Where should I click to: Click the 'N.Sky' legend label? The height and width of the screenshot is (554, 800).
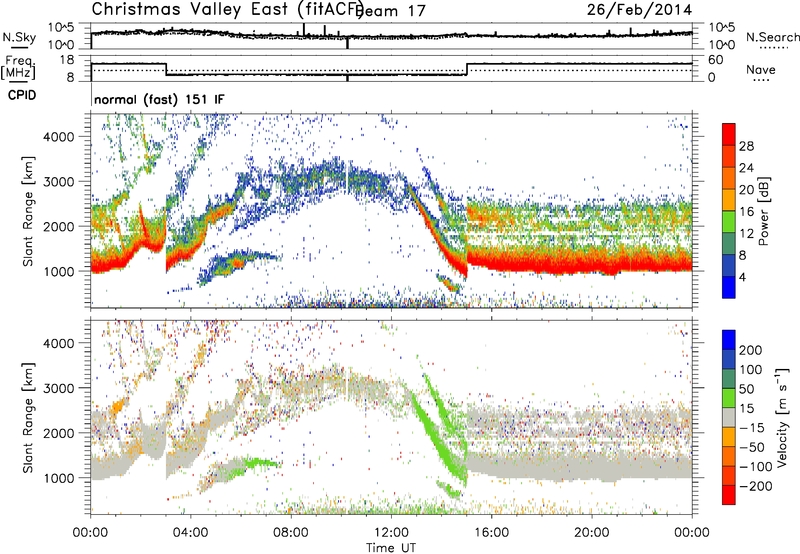[x=19, y=37]
